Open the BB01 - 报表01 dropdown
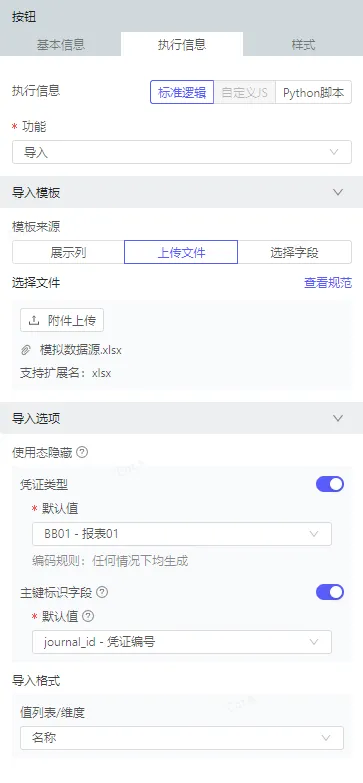363x783 pixels. click(182, 534)
